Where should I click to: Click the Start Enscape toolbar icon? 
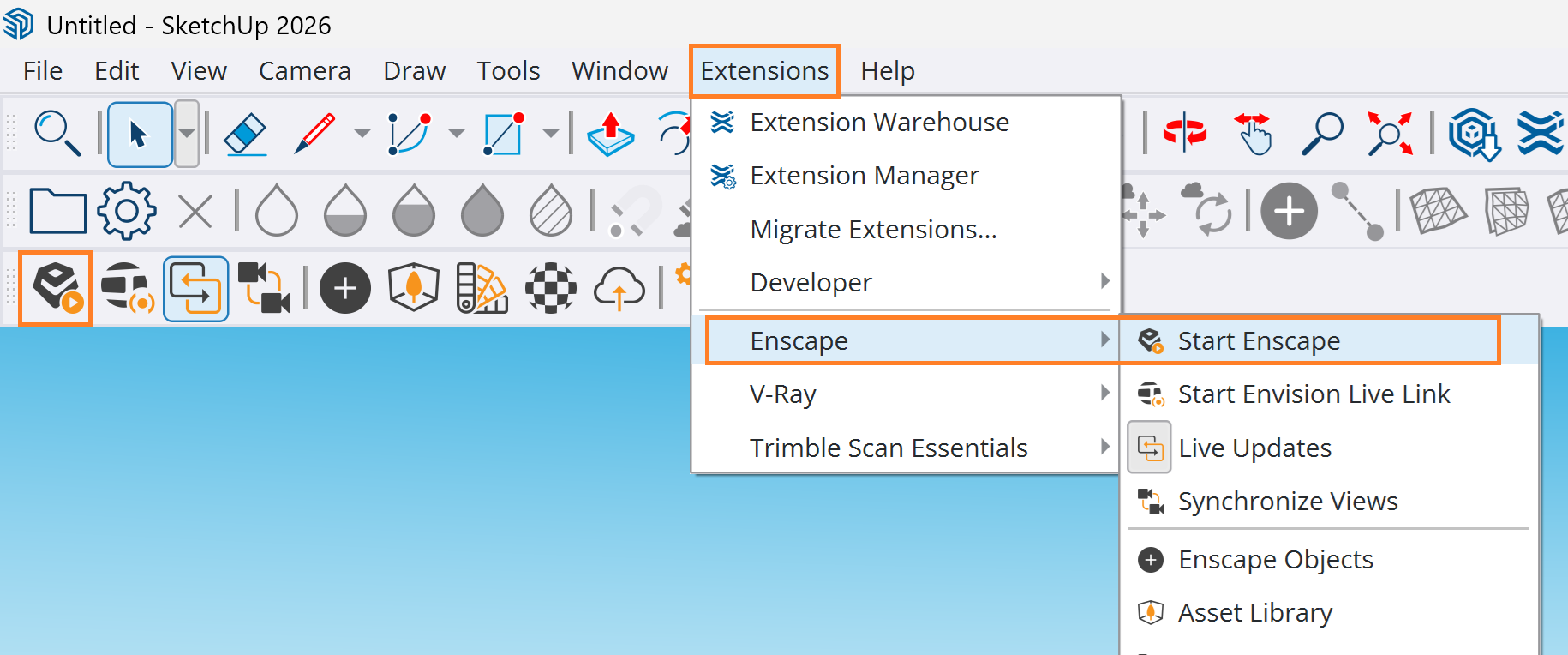[57, 288]
